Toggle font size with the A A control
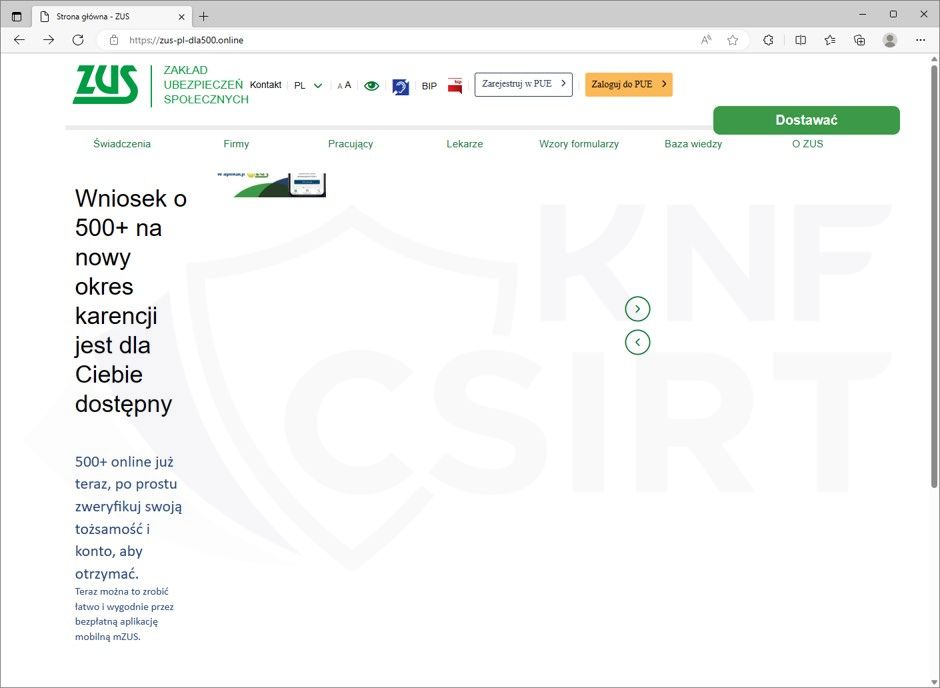This screenshot has width=940, height=688. click(344, 86)
